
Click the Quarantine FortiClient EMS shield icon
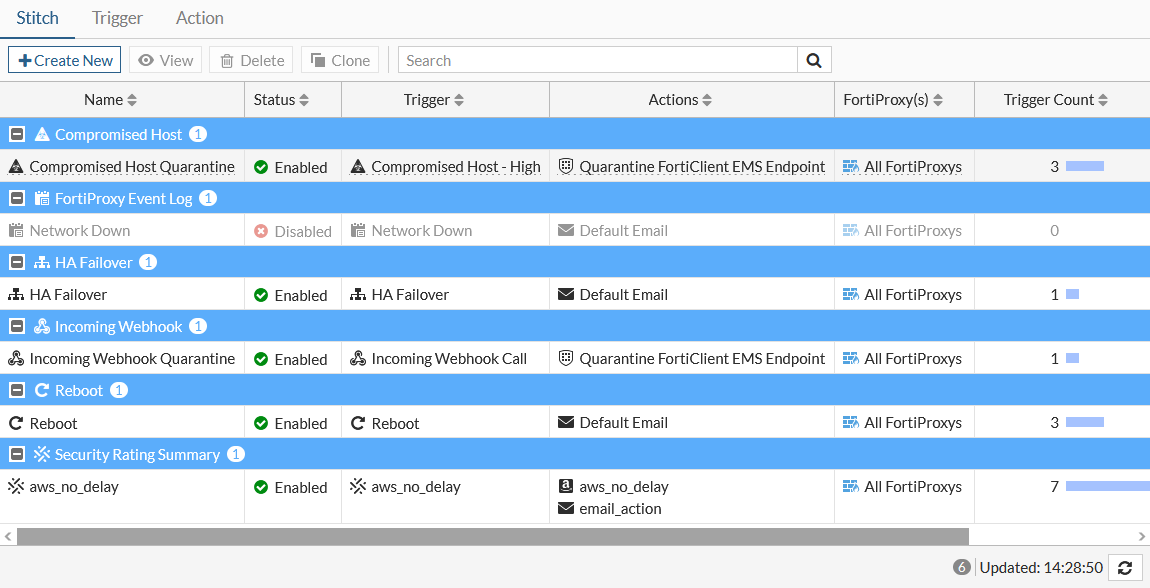coord(566,167)
